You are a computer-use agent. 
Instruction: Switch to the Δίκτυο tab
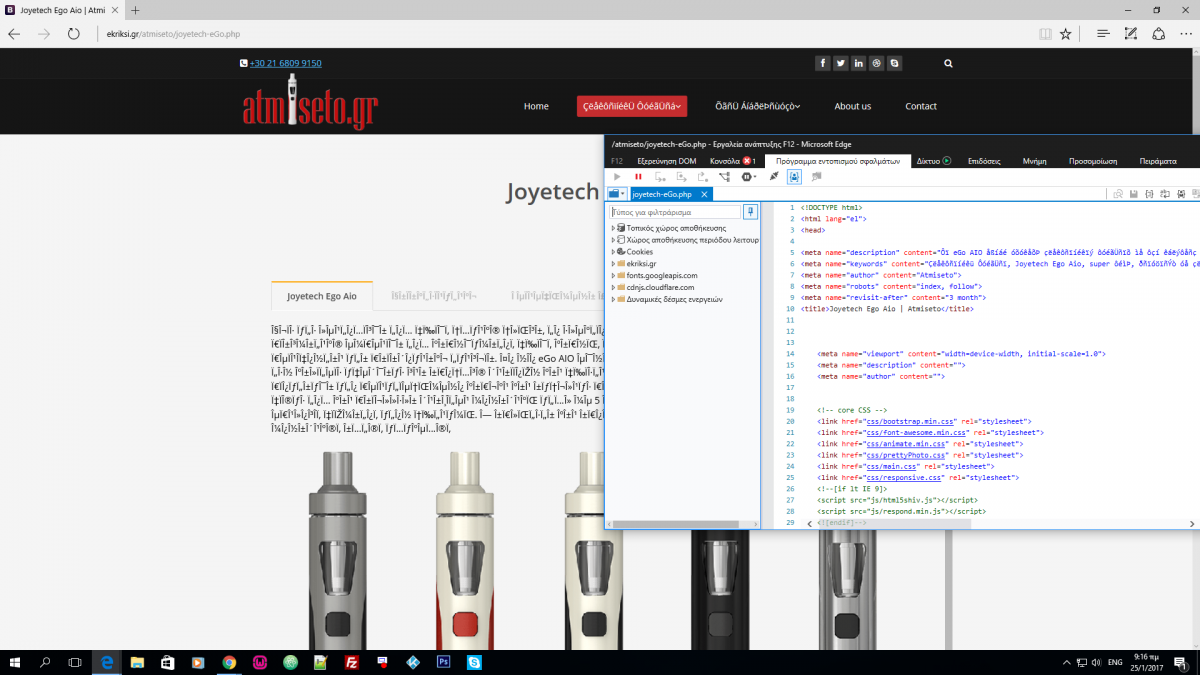(x=928, y=160)
